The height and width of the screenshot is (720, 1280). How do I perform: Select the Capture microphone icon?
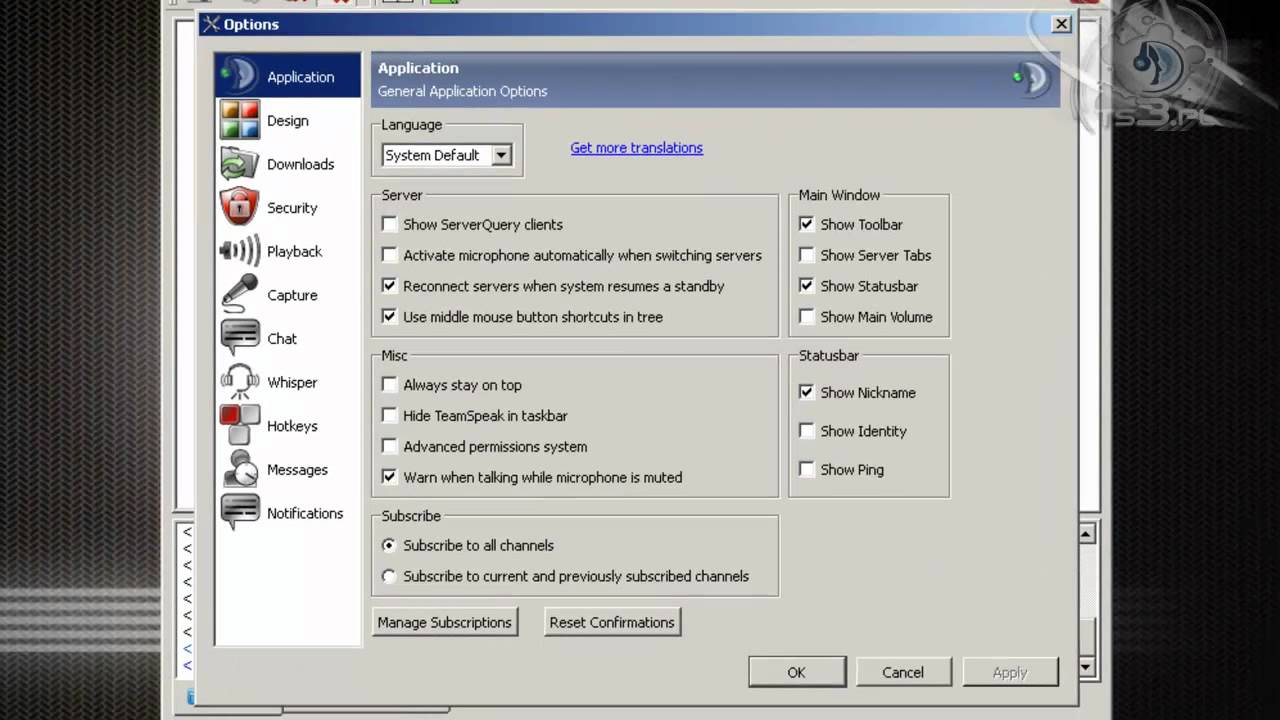[239, 295]
